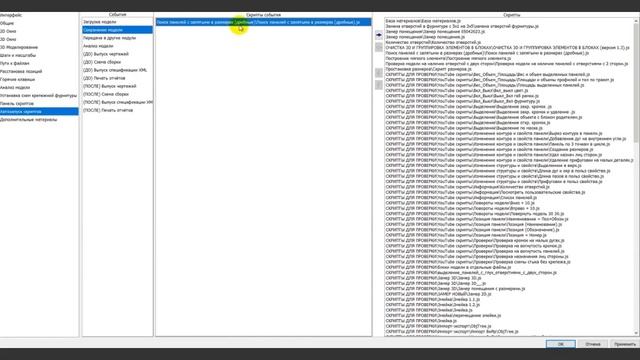Select '(ПОСЛЕ) Выпуск спецификации XML' event
Screen dimensions: 640x360
pos(118,102)
